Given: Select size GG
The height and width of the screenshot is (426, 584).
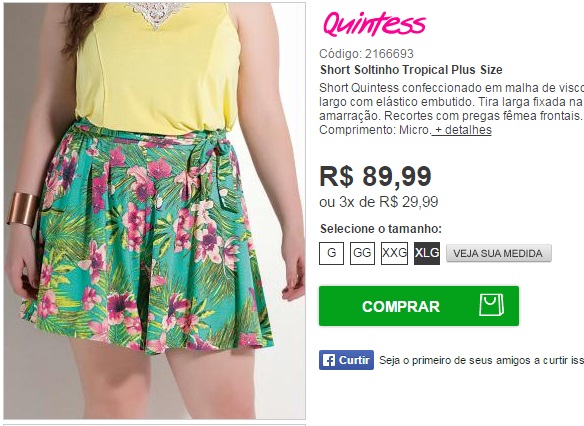Looking at the screenshot, I should click(362, 253).
